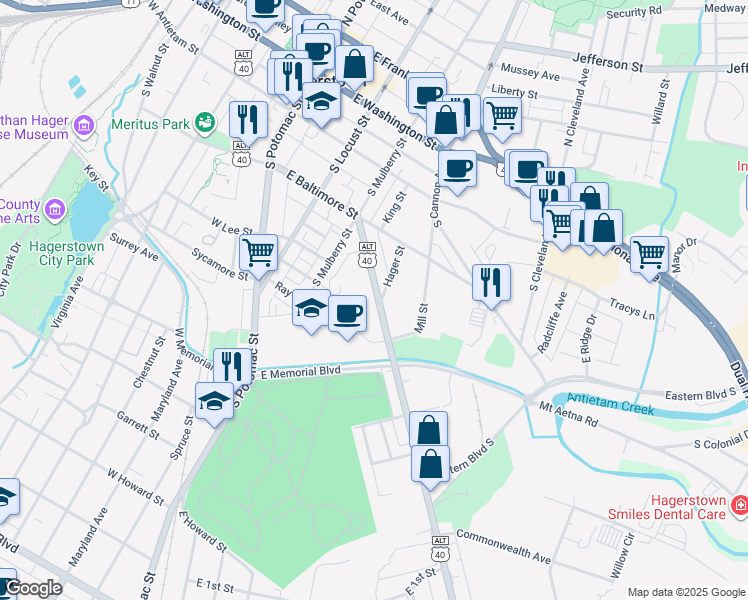Click the school marker beside the Hager St cafe
Screen dimensions: 748x600
point(311,308)
